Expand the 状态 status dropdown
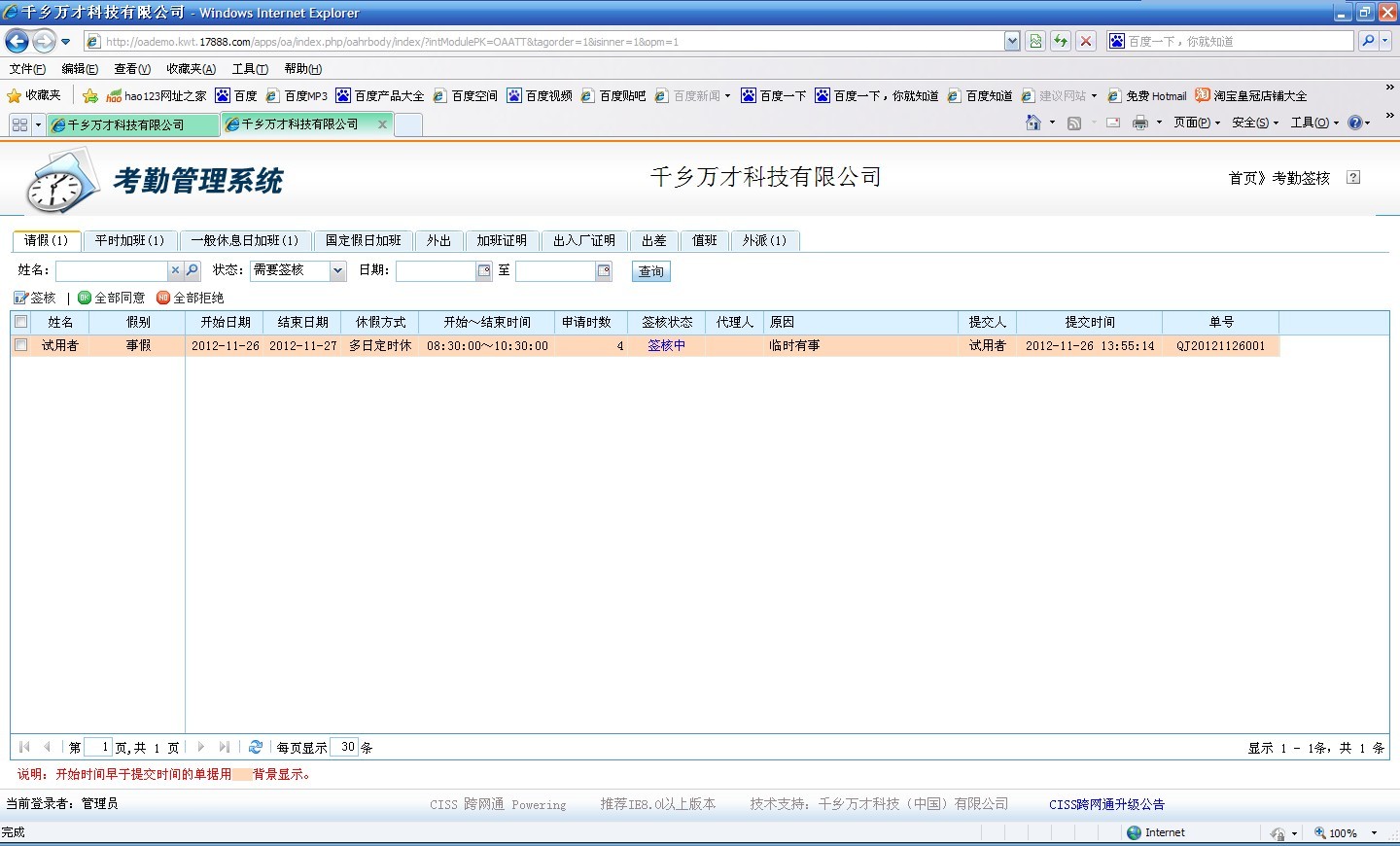This screenshot has width=1400, height=846. [x=337, y=270]
